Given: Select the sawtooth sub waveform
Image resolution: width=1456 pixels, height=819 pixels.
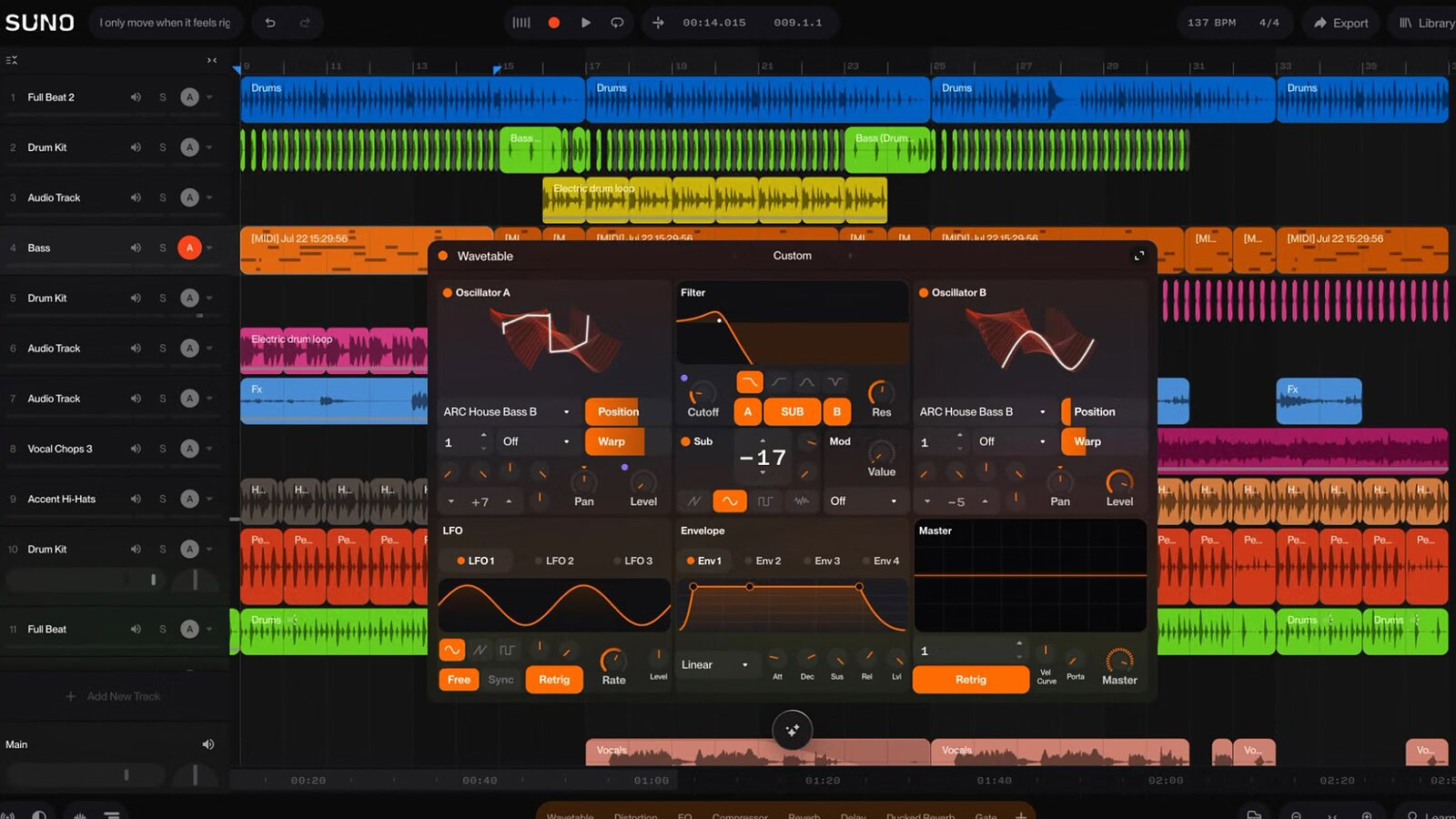Looking at the screenshot, I should point(694,501).
